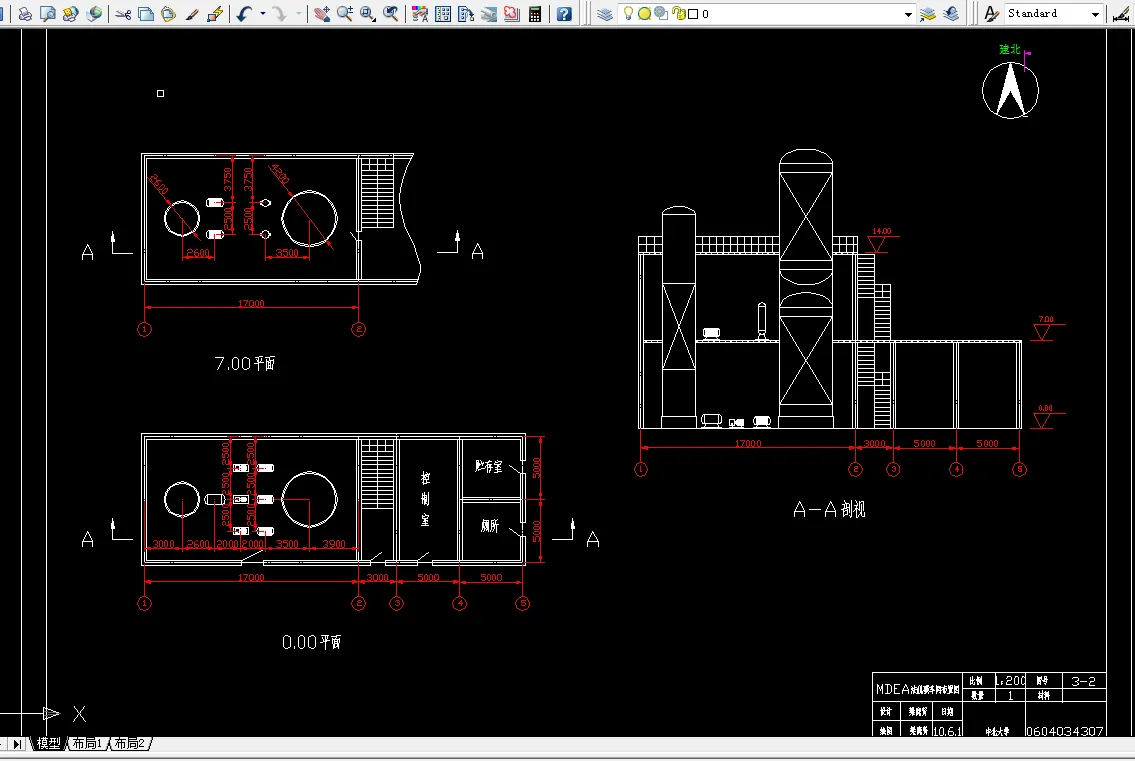Screen dimensions: 1135x761
Task: Toggle the lock on layer 0
Action: point(678,14)
